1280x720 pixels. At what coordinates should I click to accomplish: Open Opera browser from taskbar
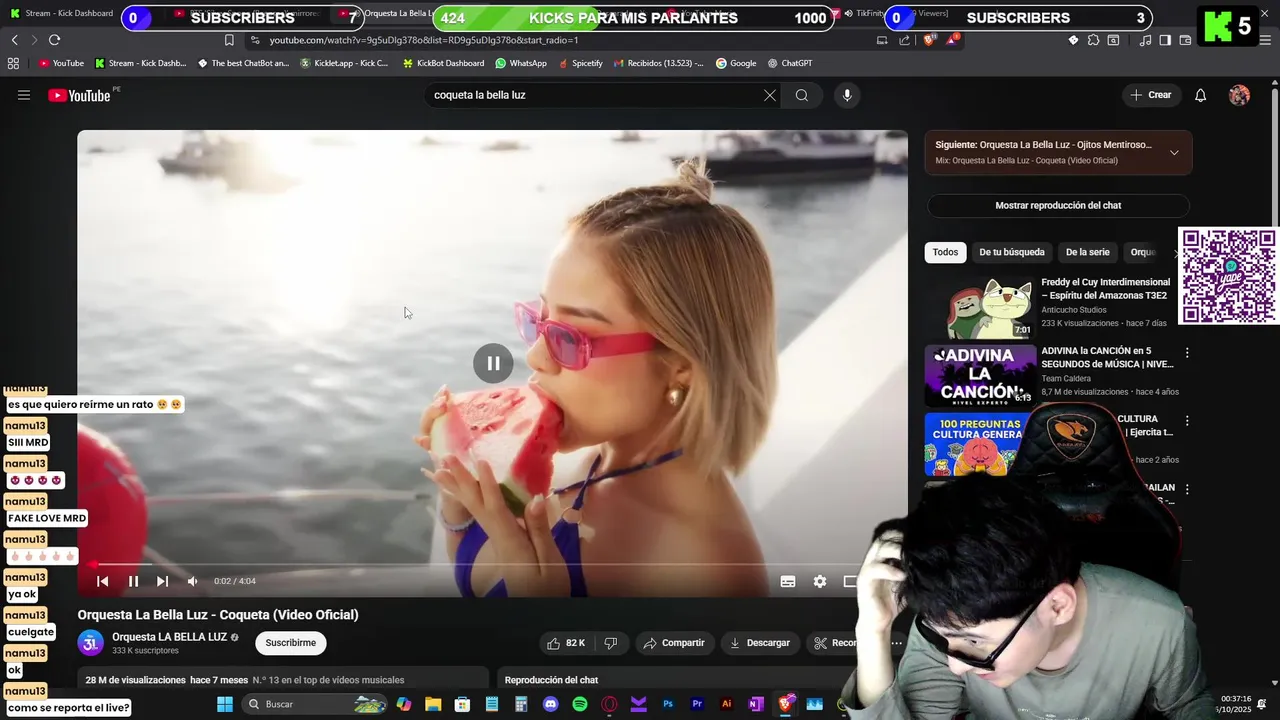coord(609,704)
